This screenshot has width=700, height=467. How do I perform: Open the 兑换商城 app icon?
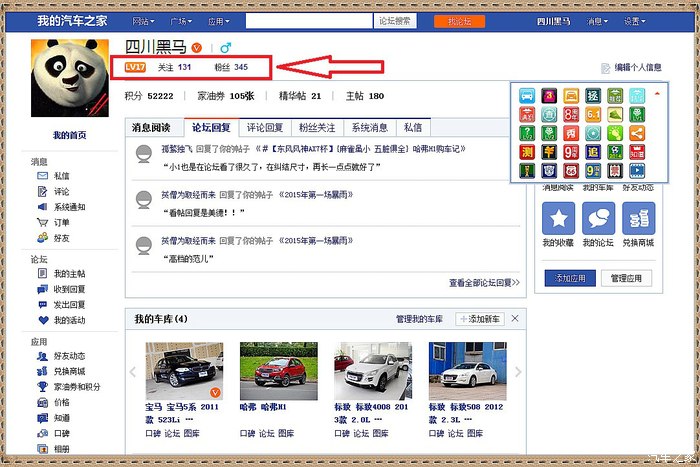pos(638,219)
